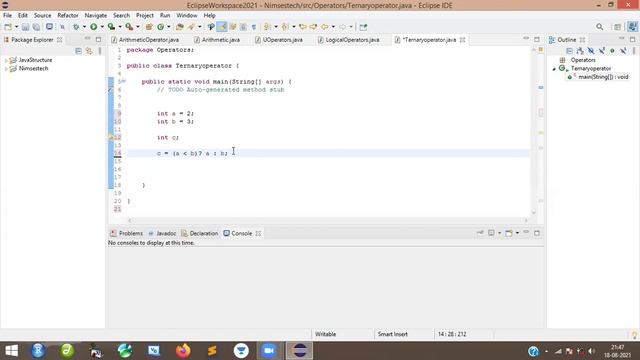Click the New file wizard toolbar icon

coord(8,27)
